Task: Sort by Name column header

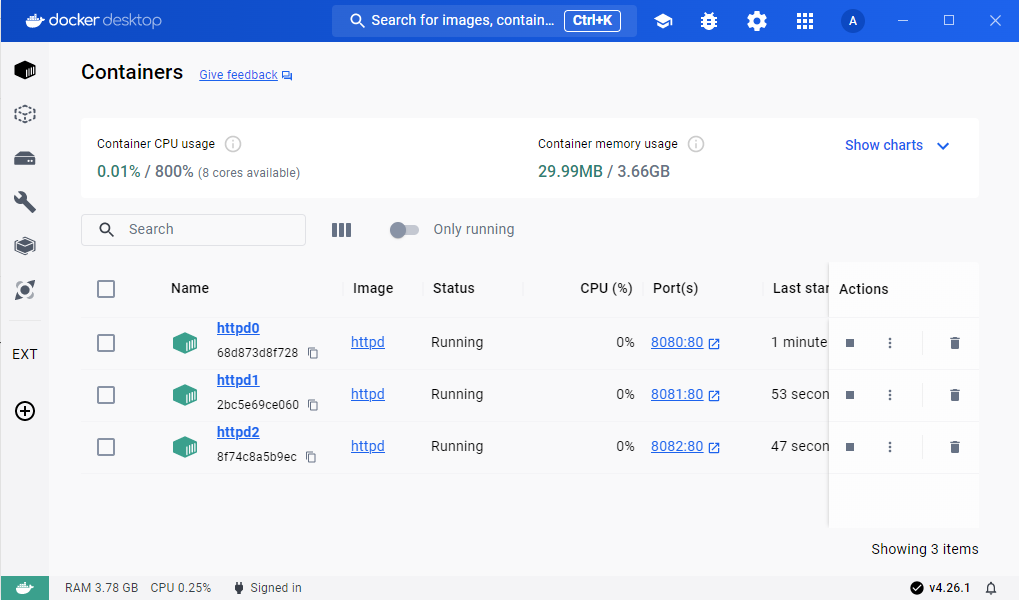Action: pos(190,289)
